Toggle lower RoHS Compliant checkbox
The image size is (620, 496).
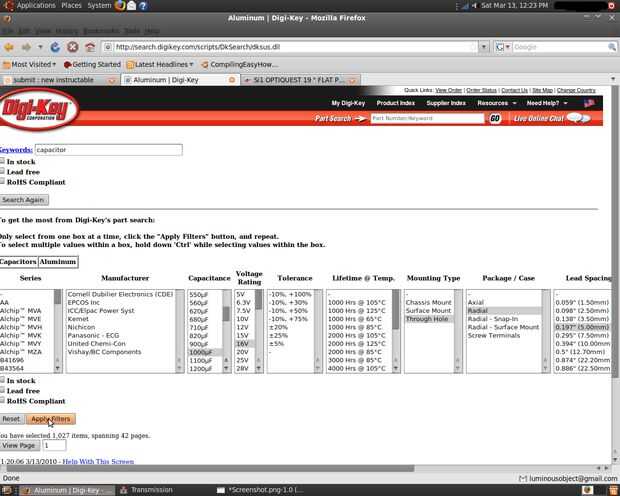pos(2,400)
